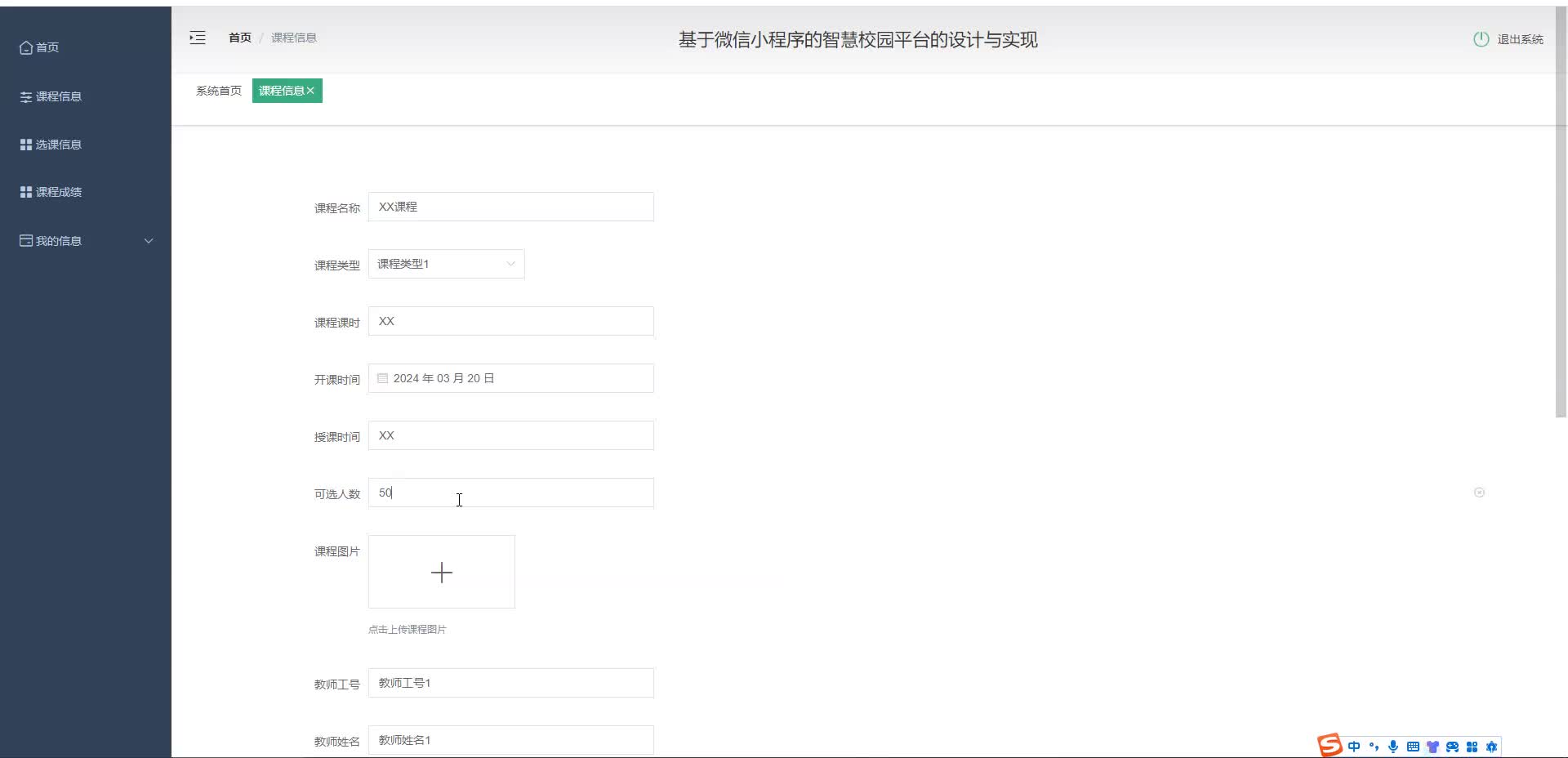This screenshot has width=1568, height=758.
Task: Click the 可选人数 input field
Action: tap(511, 493)
